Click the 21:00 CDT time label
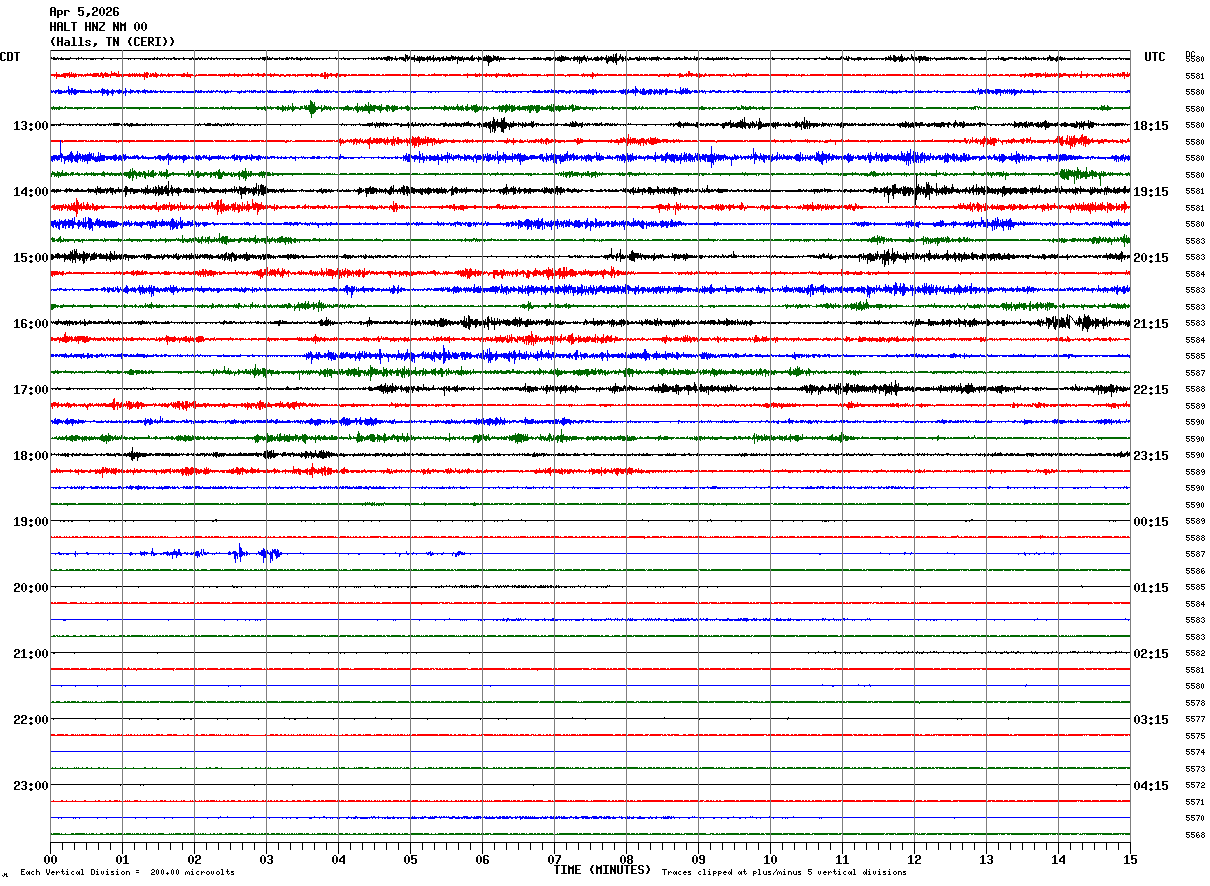 click(30, 654)
